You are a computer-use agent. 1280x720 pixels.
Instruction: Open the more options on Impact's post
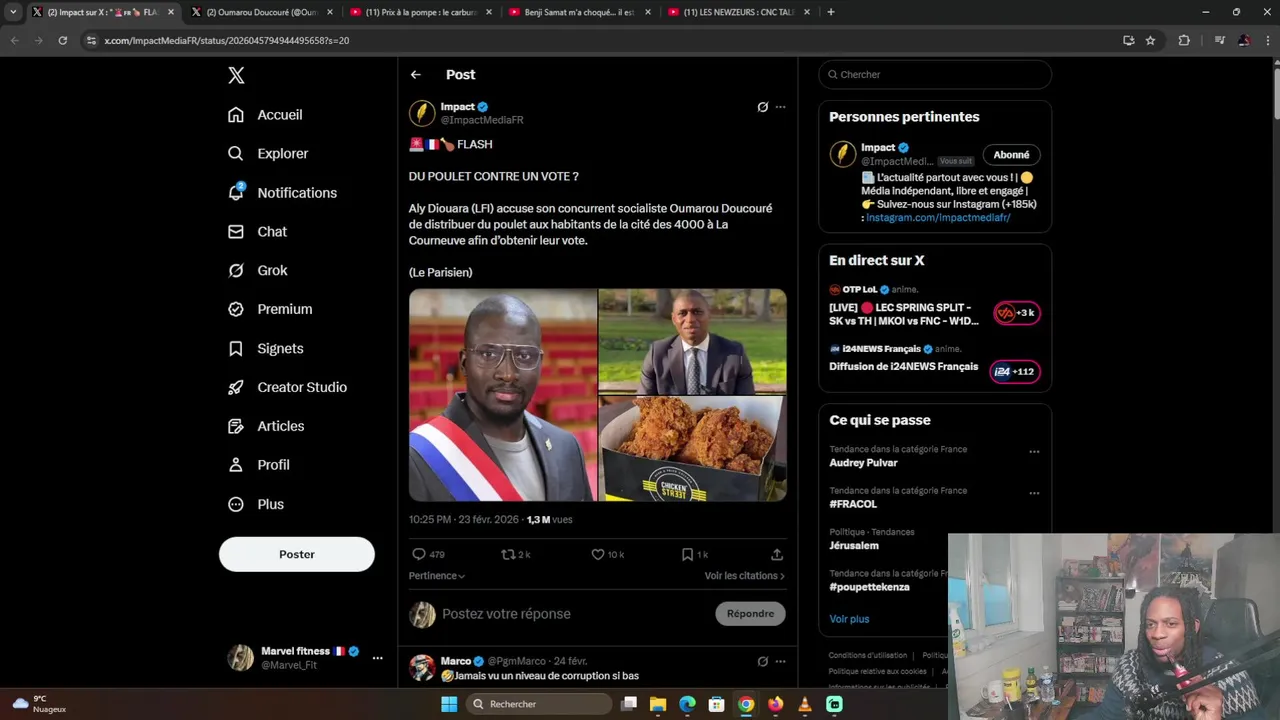(780, 107)
